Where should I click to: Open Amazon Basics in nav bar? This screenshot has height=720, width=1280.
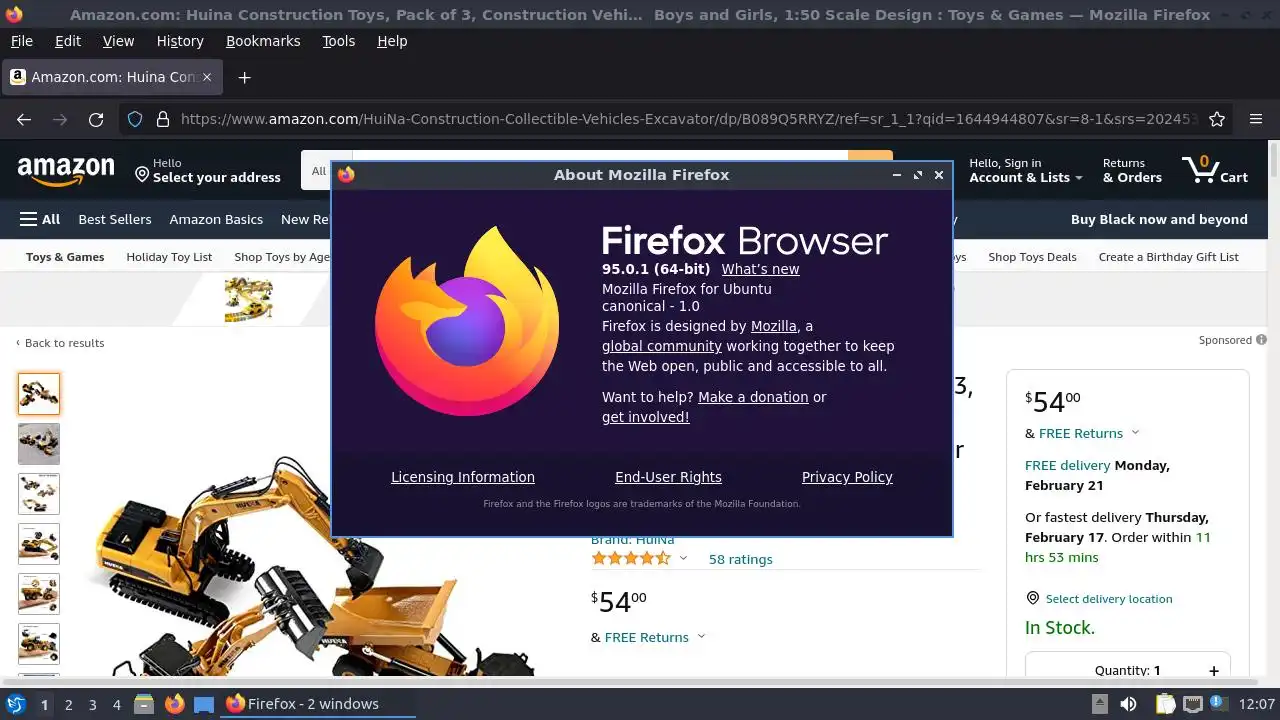pyautogui.click(x=216, y=219)
